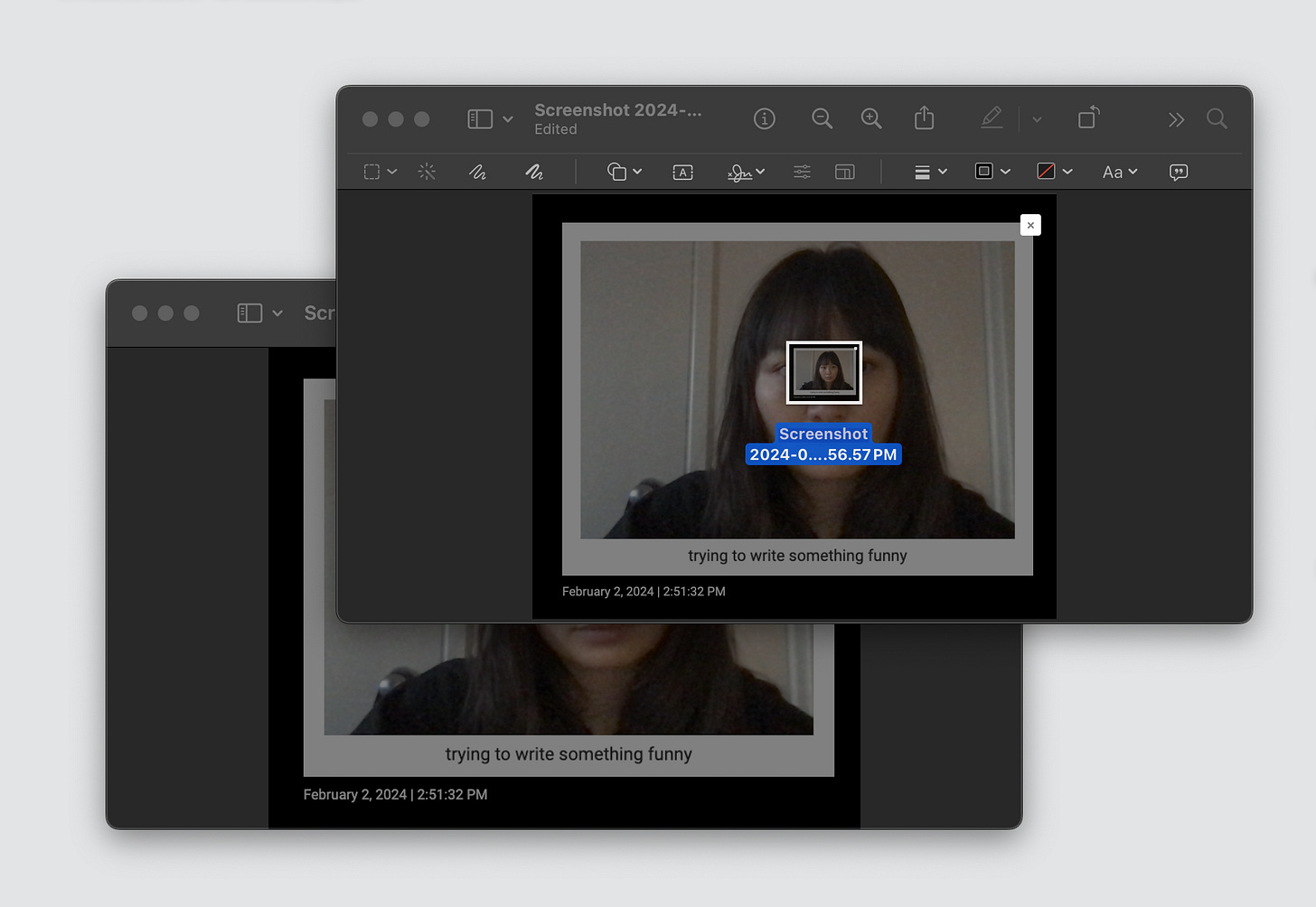Open the Adjust Color sliders tool
This screenshot has width=1316, height=907.
(x=802, y=172)
